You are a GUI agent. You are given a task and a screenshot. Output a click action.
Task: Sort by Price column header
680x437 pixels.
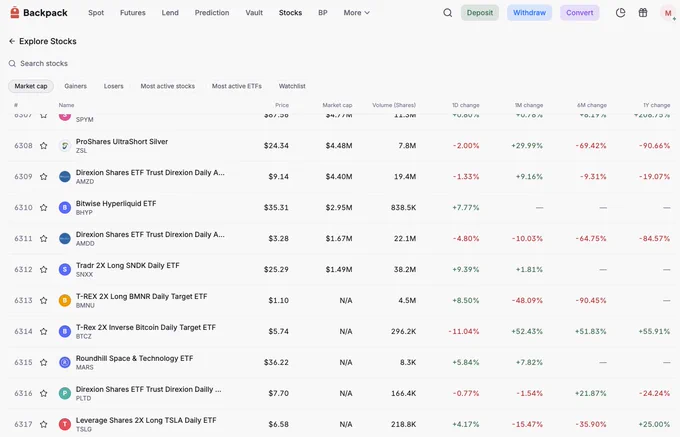[x=282, y=105]
